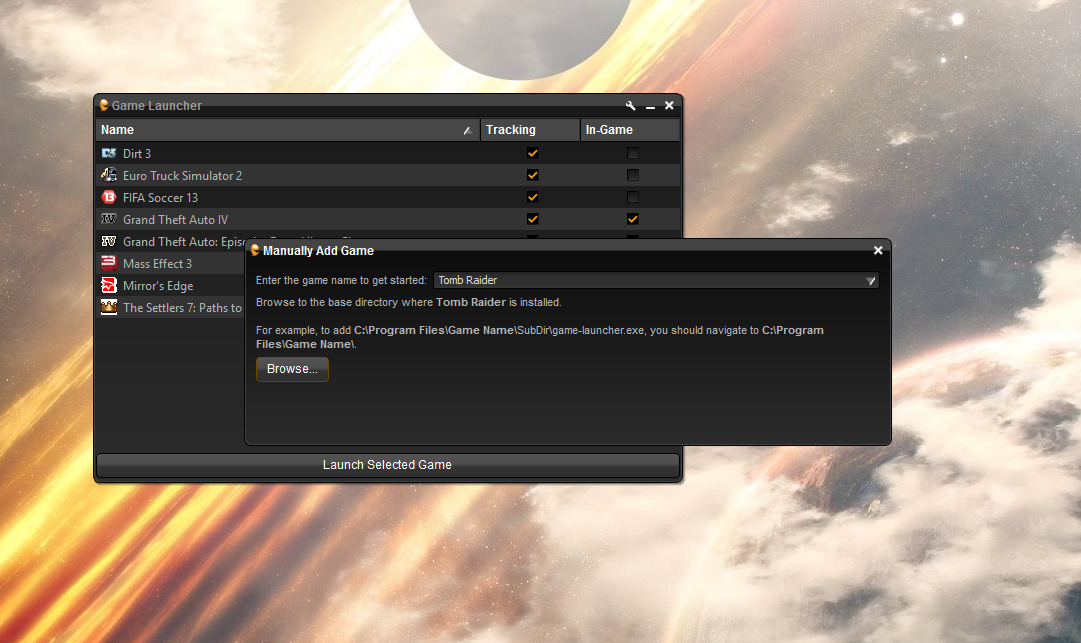Viewport: 1081px width, 643px height.
Task: Click Launch Selected Game
Action: (387, 464)
